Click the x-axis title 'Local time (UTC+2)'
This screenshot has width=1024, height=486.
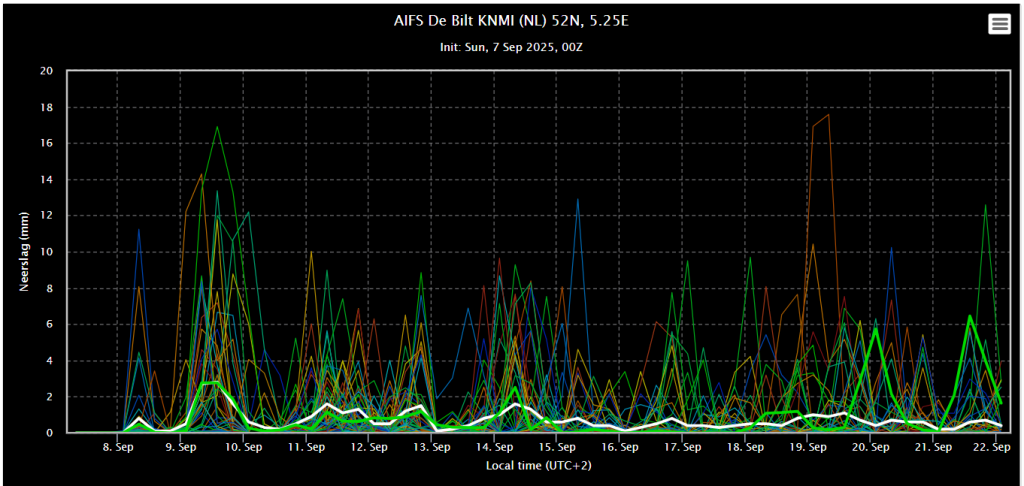click(x=538, y=466)
